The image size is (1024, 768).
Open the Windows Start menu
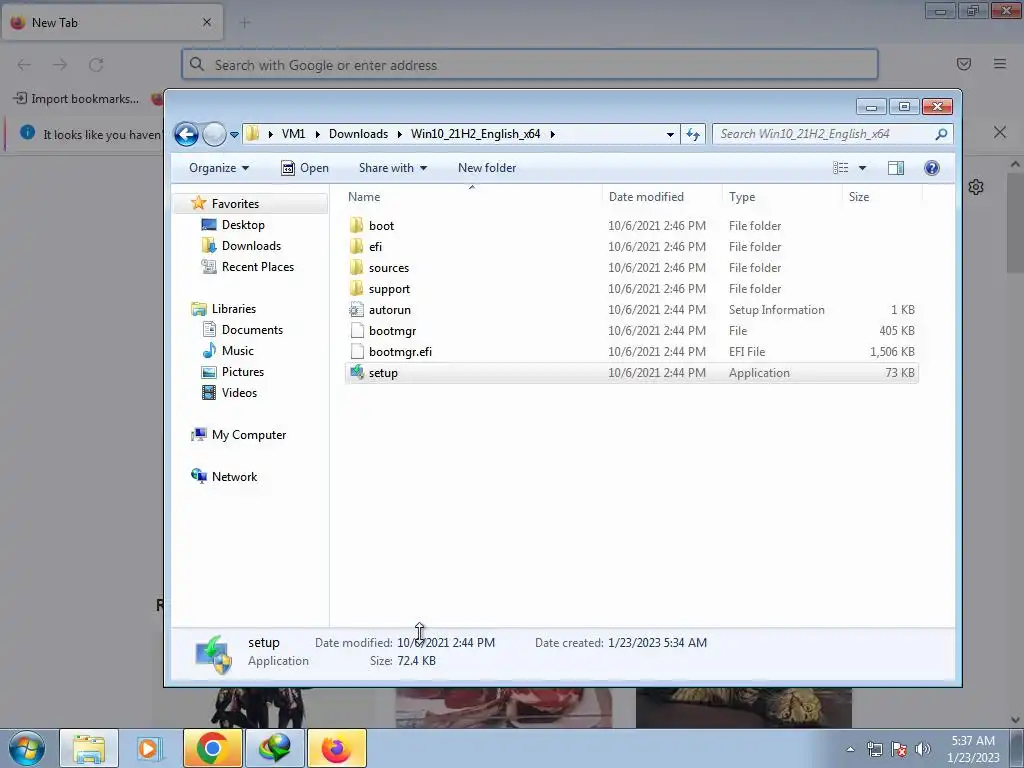tap(27, 748)
